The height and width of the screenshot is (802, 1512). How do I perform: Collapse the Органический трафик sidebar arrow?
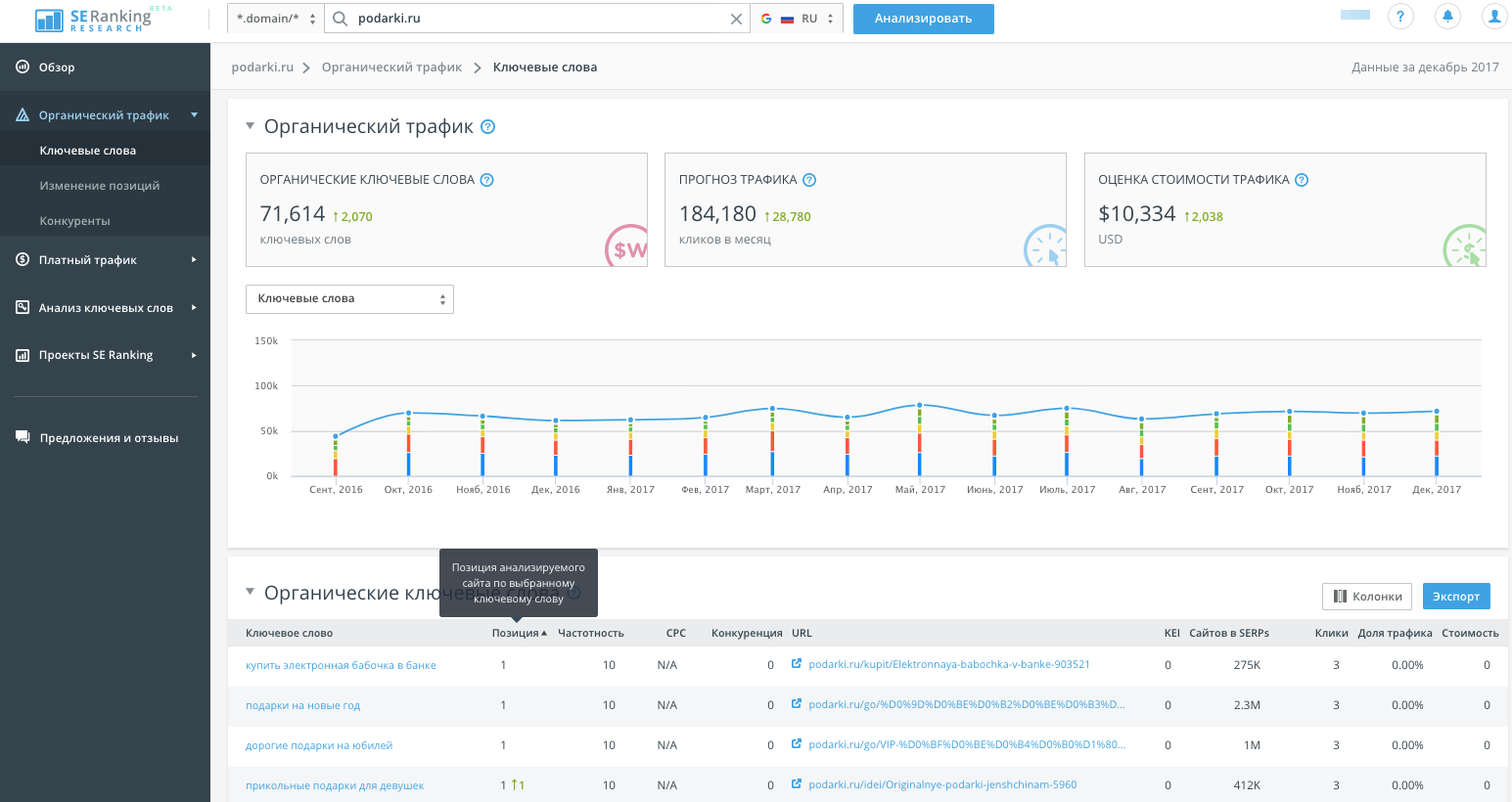click(x=194, y=115)
